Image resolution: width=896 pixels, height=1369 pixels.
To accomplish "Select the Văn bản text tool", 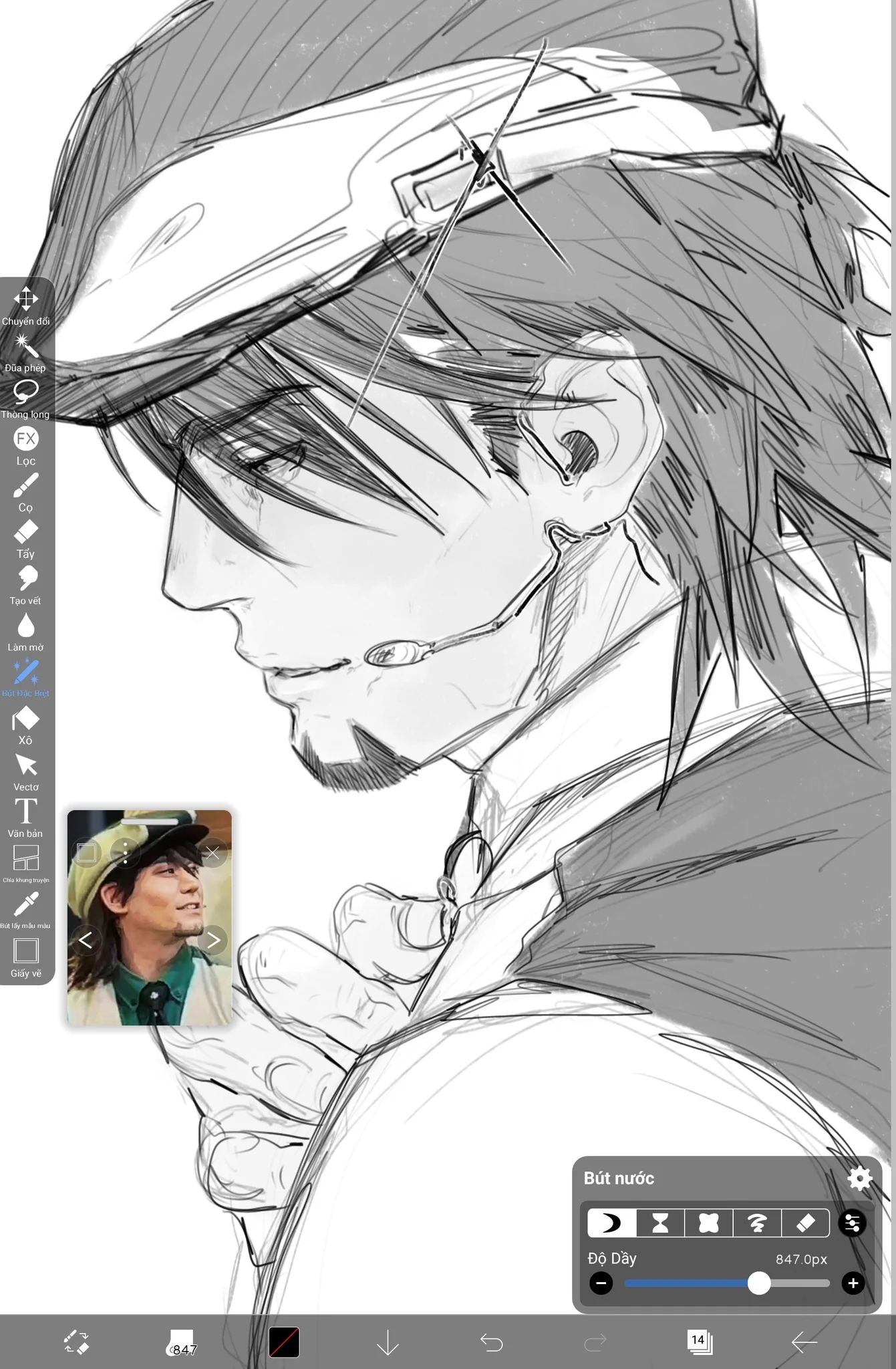I will (25, 818).
